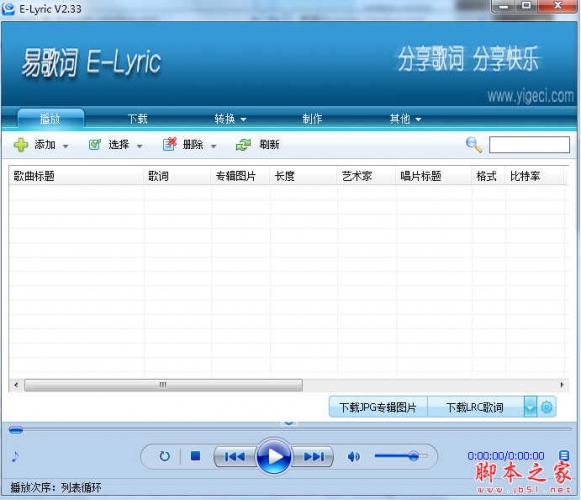Image resolution: width=581 pixels, height=500 pixels.
Task: Click scrollbar left arrow
Action: coord(16,385)
